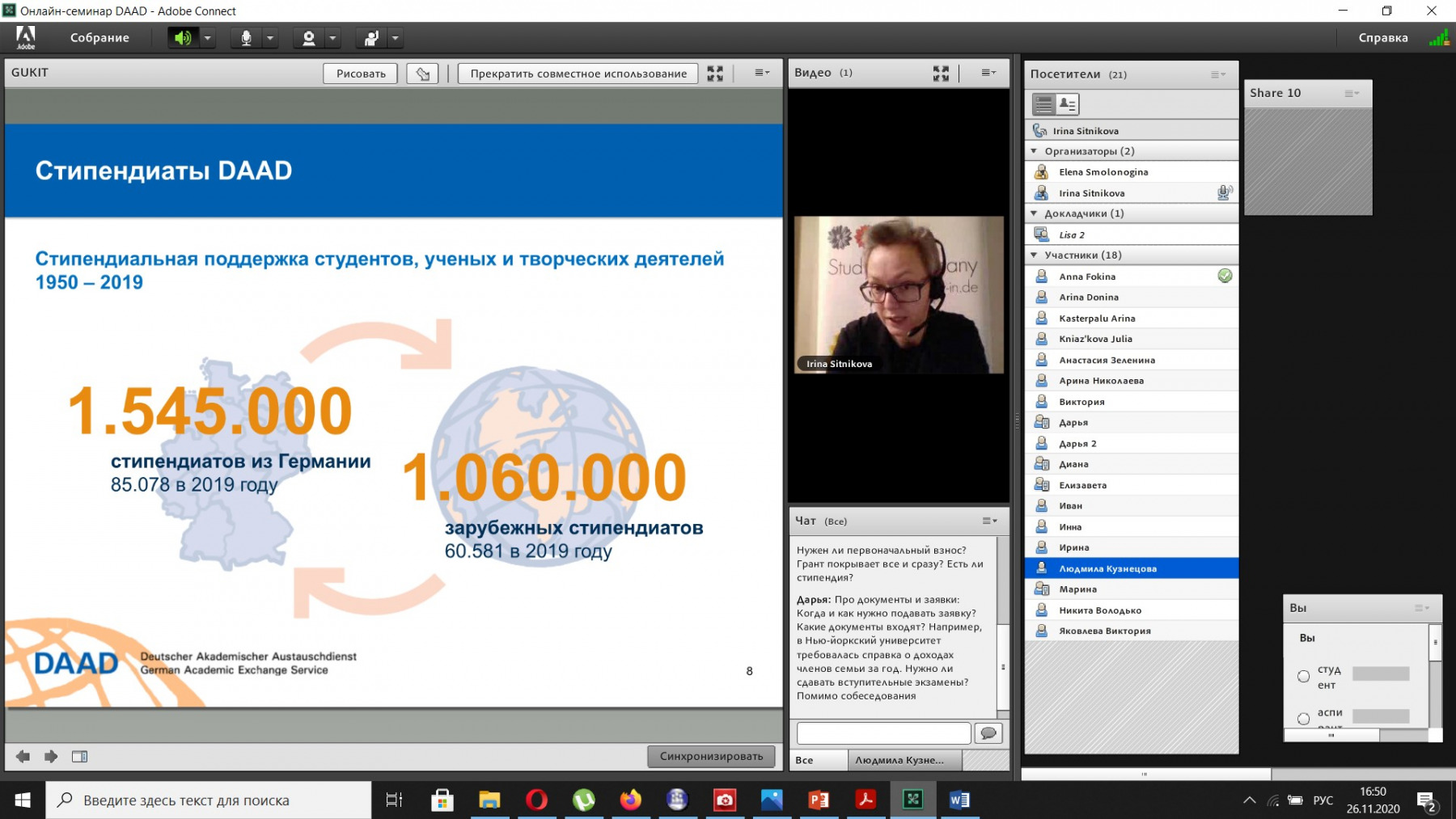
Task: Open microphone options dropdown arrow
Action: 270,38
